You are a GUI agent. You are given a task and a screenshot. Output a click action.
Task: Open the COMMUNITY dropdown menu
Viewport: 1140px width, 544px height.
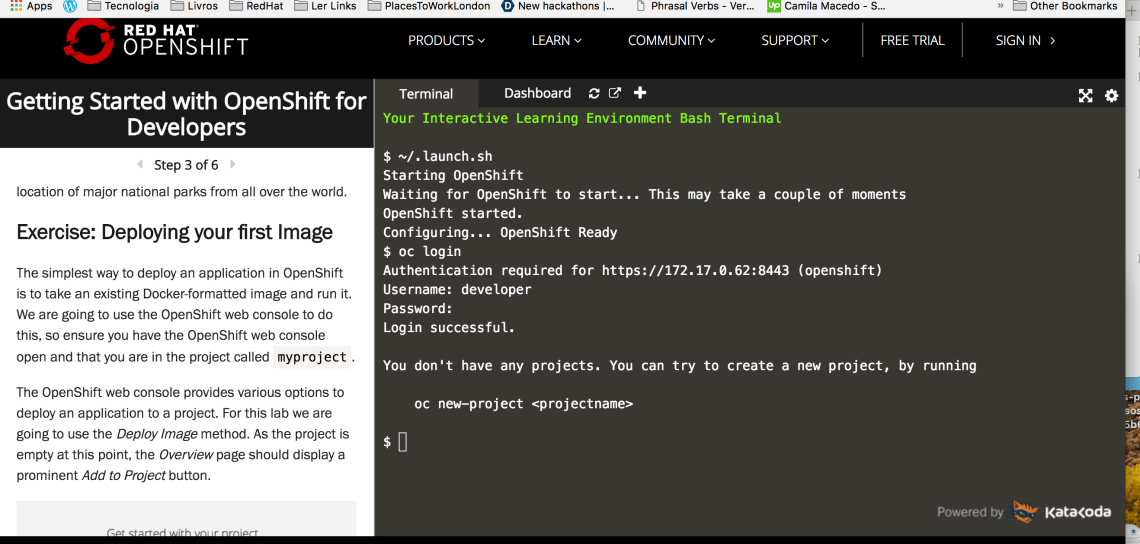pos(671,41)
